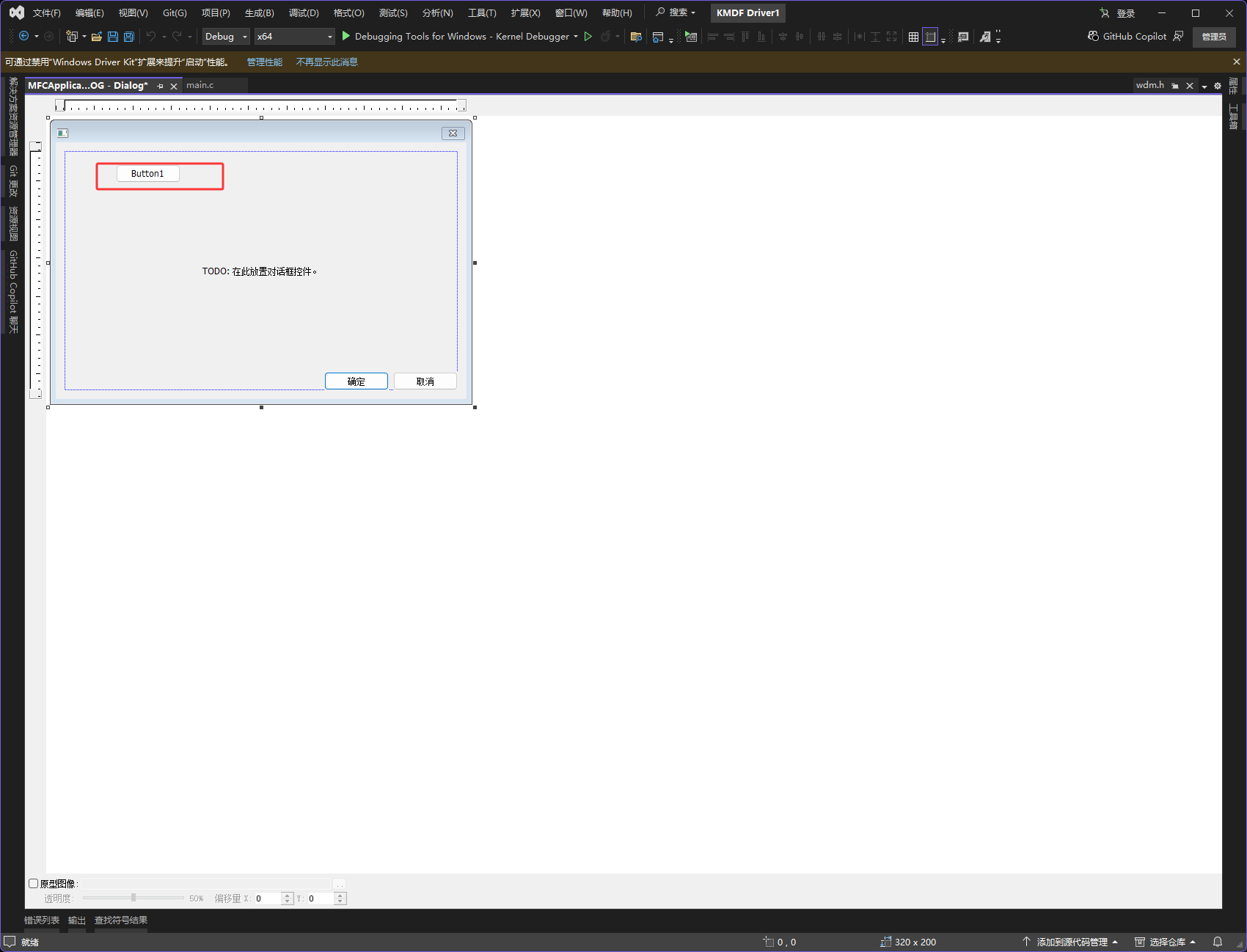Close the Dialog editor tab
The image size is (1247, 952).
174,86
